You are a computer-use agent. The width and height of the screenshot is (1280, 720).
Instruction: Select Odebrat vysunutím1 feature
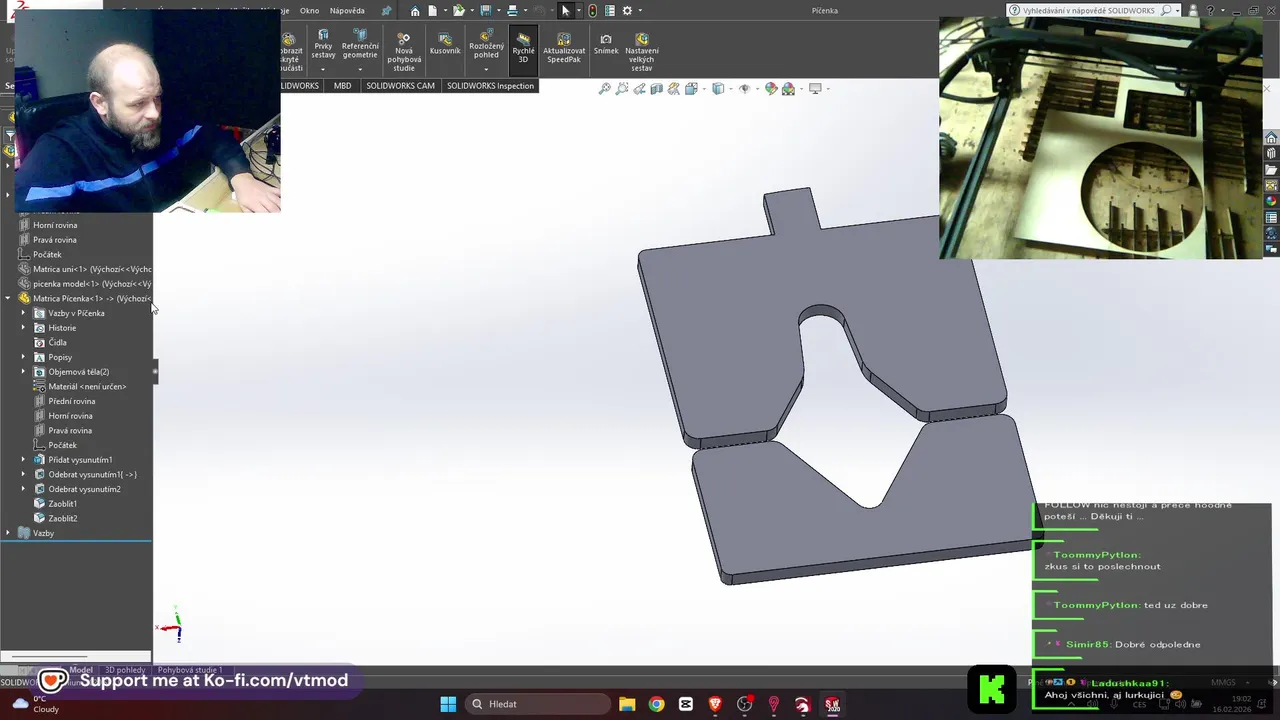tap(92, 475)
